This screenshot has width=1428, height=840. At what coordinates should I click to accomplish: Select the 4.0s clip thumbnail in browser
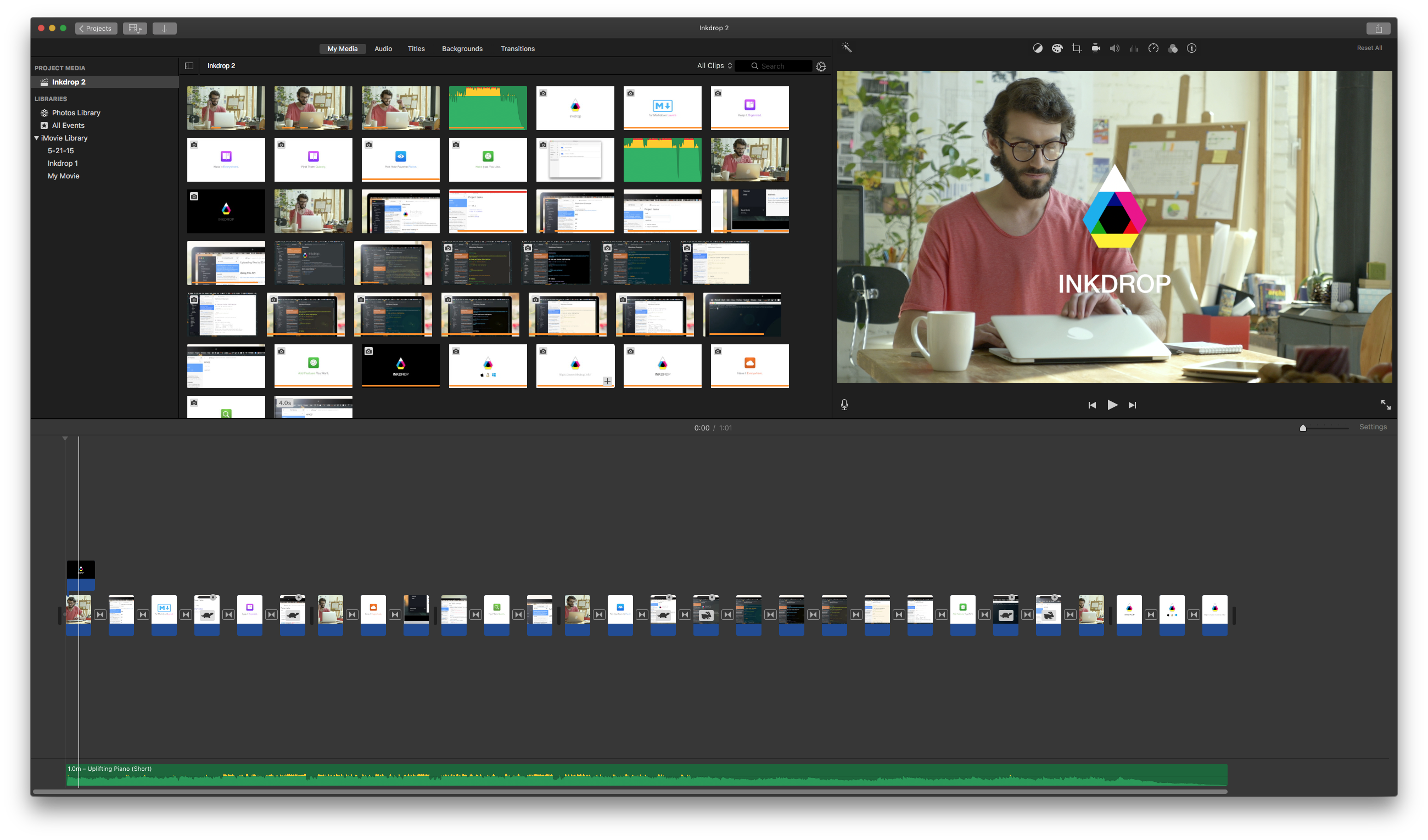(313, 406)
